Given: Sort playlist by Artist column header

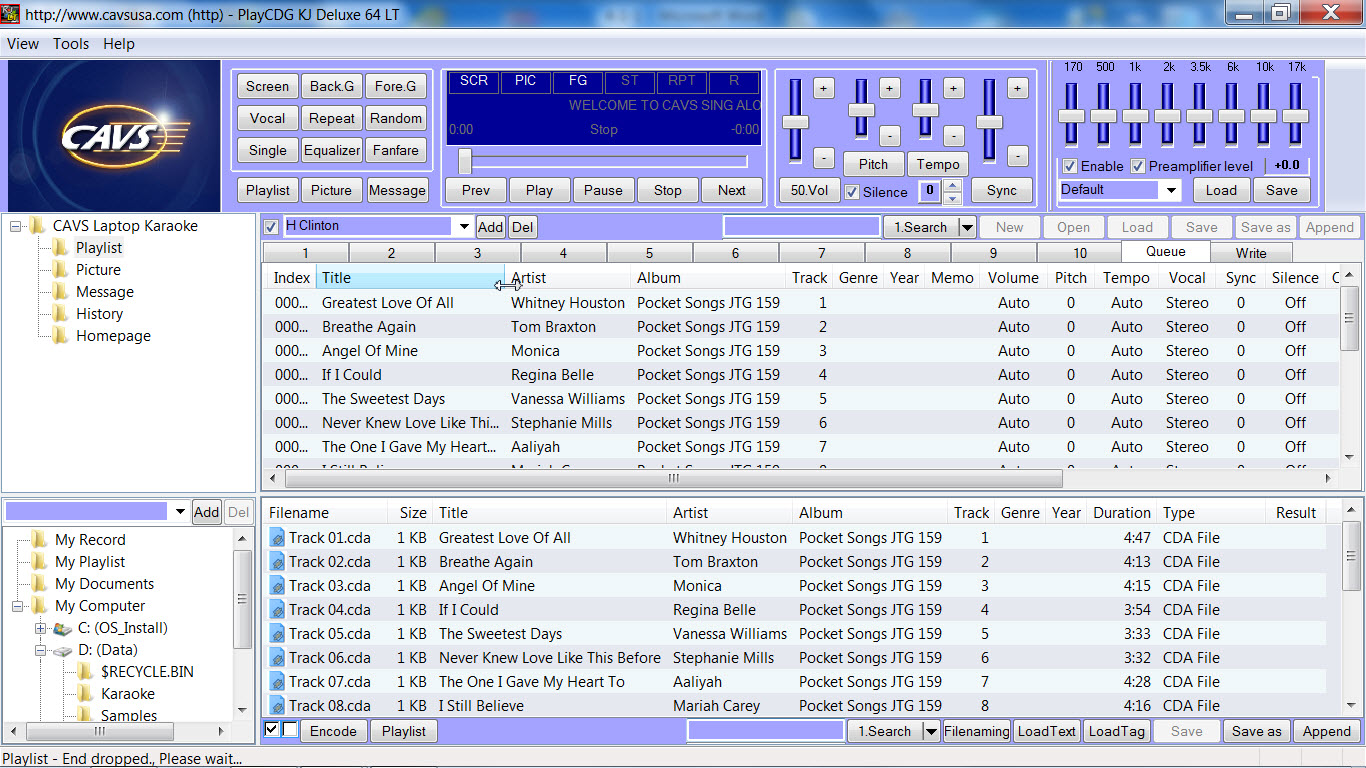Looking at the screenshot, I should pyautogui.click(x=569, y=278).
